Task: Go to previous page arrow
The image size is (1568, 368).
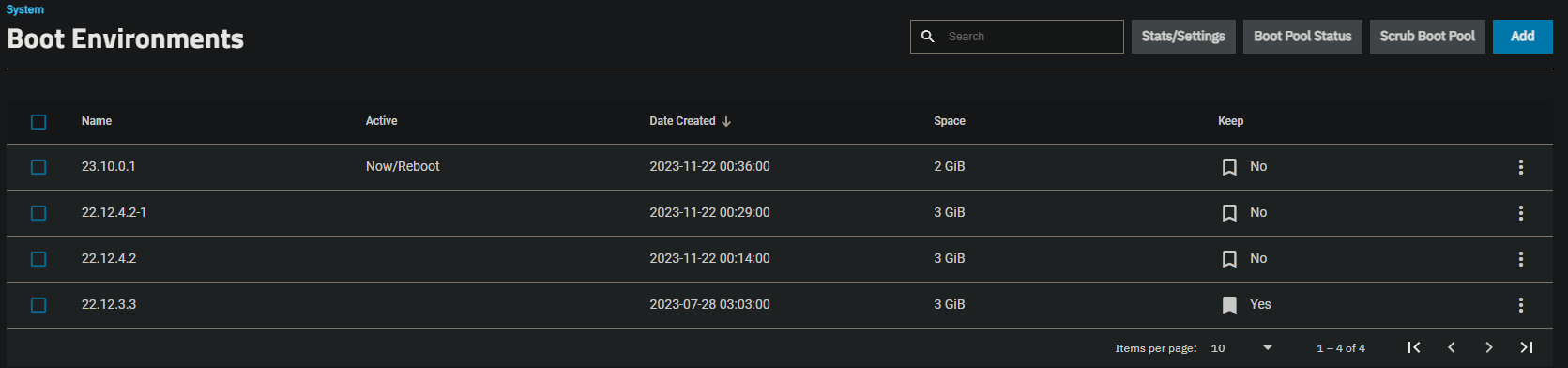Action: tap(1452, 347)
